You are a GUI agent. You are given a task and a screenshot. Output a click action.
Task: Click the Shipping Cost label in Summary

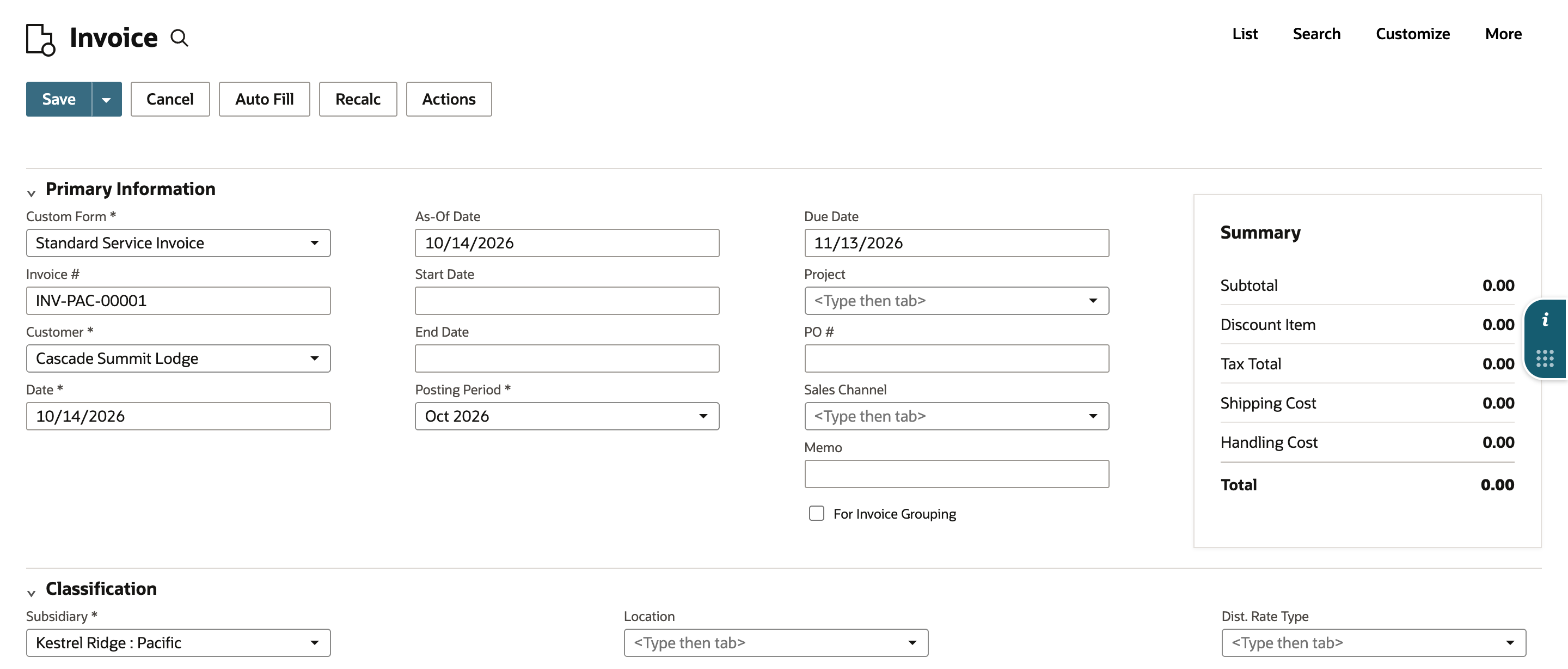pyautogui.click(x=1268, y=403)
